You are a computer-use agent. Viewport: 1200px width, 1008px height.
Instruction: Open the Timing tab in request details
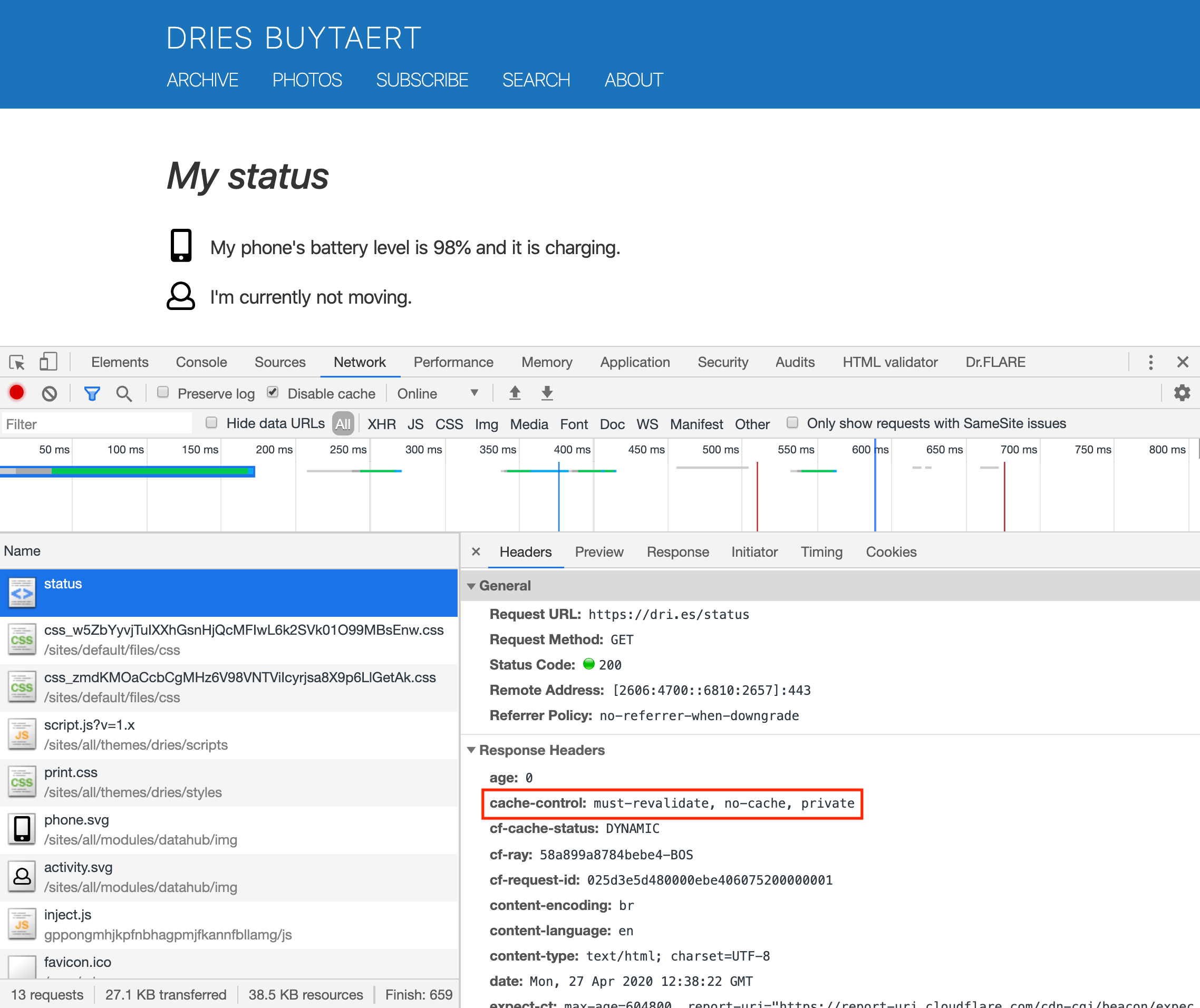coord(821,552)
